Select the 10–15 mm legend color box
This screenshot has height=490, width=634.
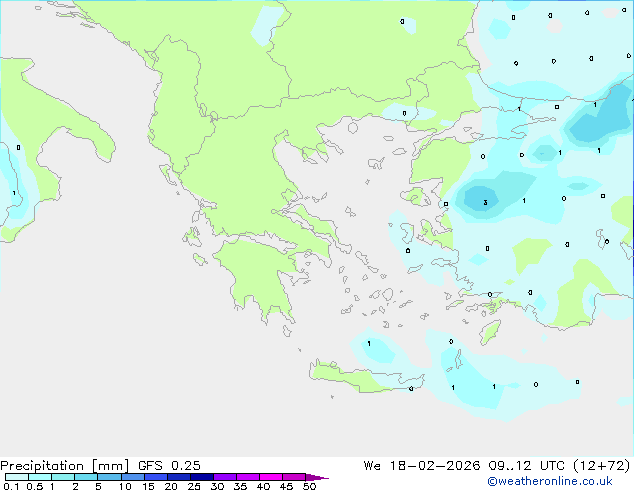132,477
